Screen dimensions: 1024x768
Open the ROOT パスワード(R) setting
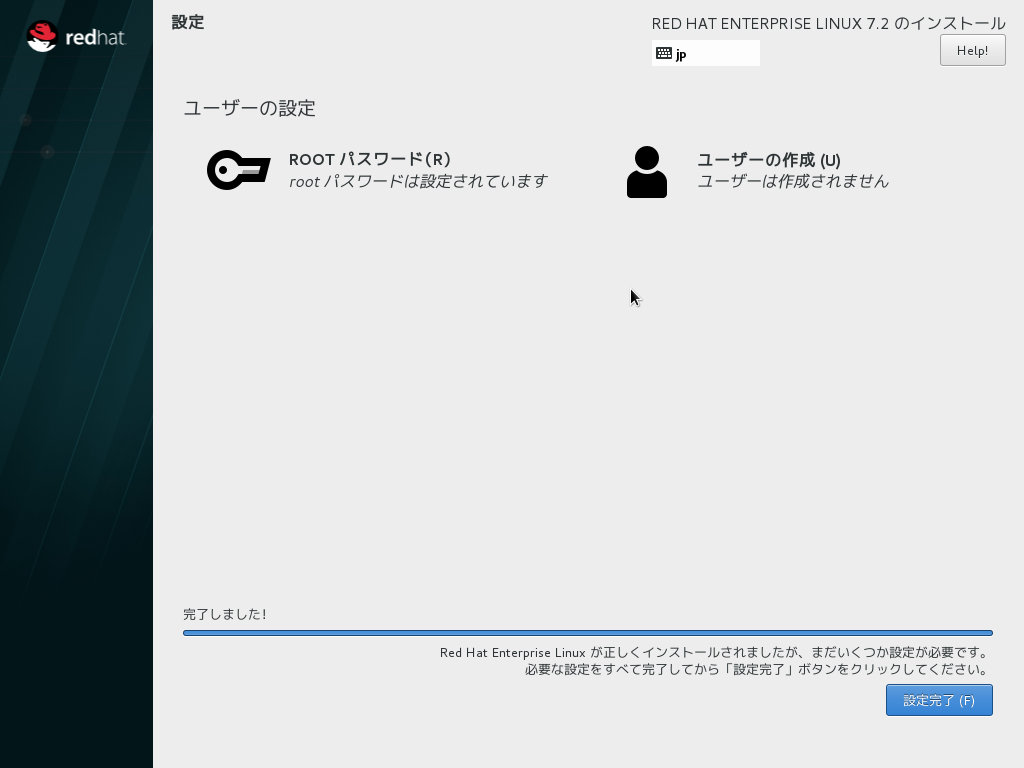coord(370,159)
